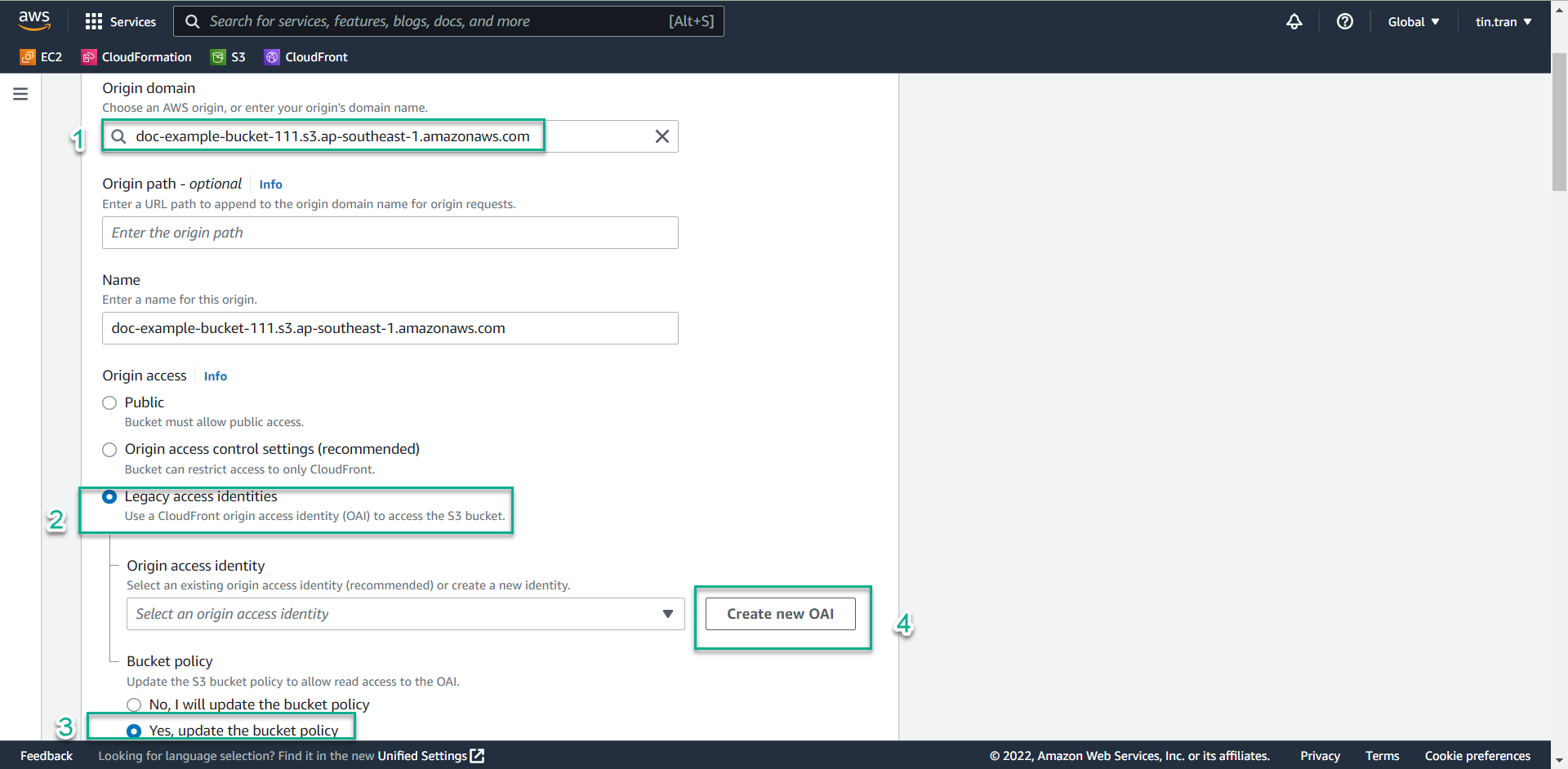Toggle the hamburger side navigation menu
This screenshot has height=769, width=1568.
pos(20,95)
